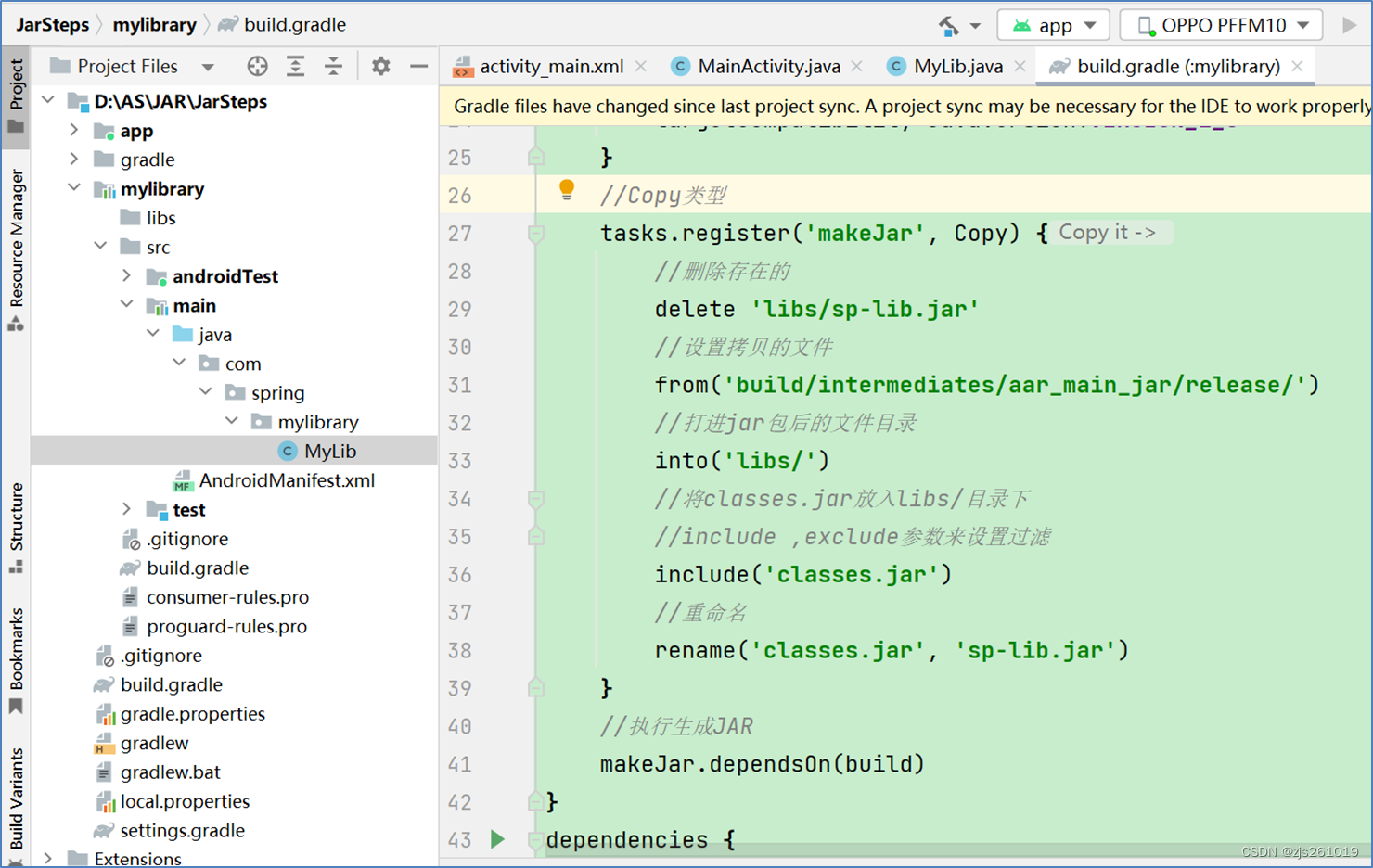This screenshot has width=1373, height=868.
Task: Switch to the MainActivity.java tab
Action: pyautogui.click(x=768, y=66)
